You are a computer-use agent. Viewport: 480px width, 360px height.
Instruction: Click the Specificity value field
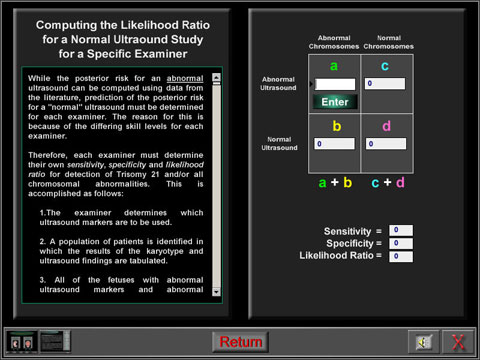[401, 243]
